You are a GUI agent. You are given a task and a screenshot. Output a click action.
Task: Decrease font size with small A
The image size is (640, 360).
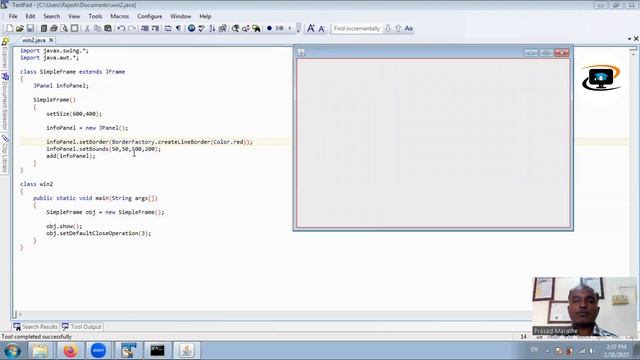point(321,29)
